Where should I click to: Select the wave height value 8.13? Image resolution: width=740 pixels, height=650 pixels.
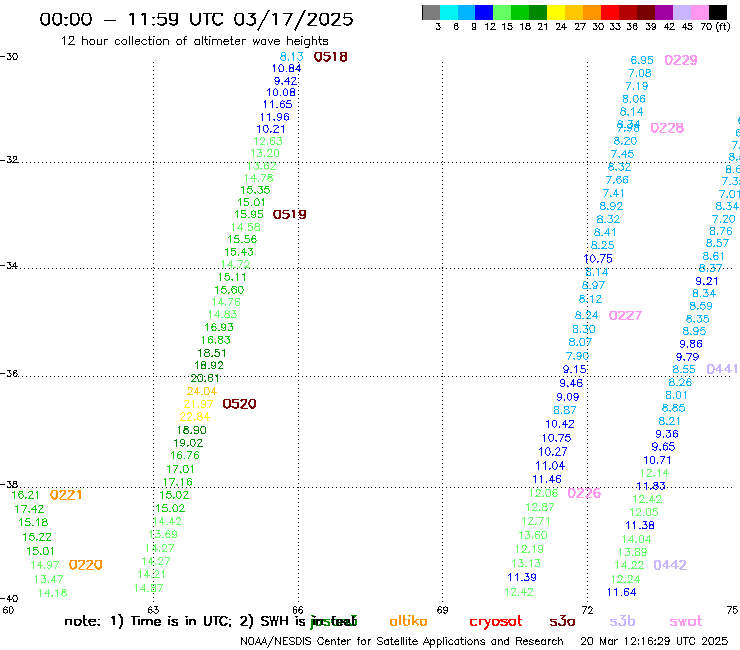(292, 57)
